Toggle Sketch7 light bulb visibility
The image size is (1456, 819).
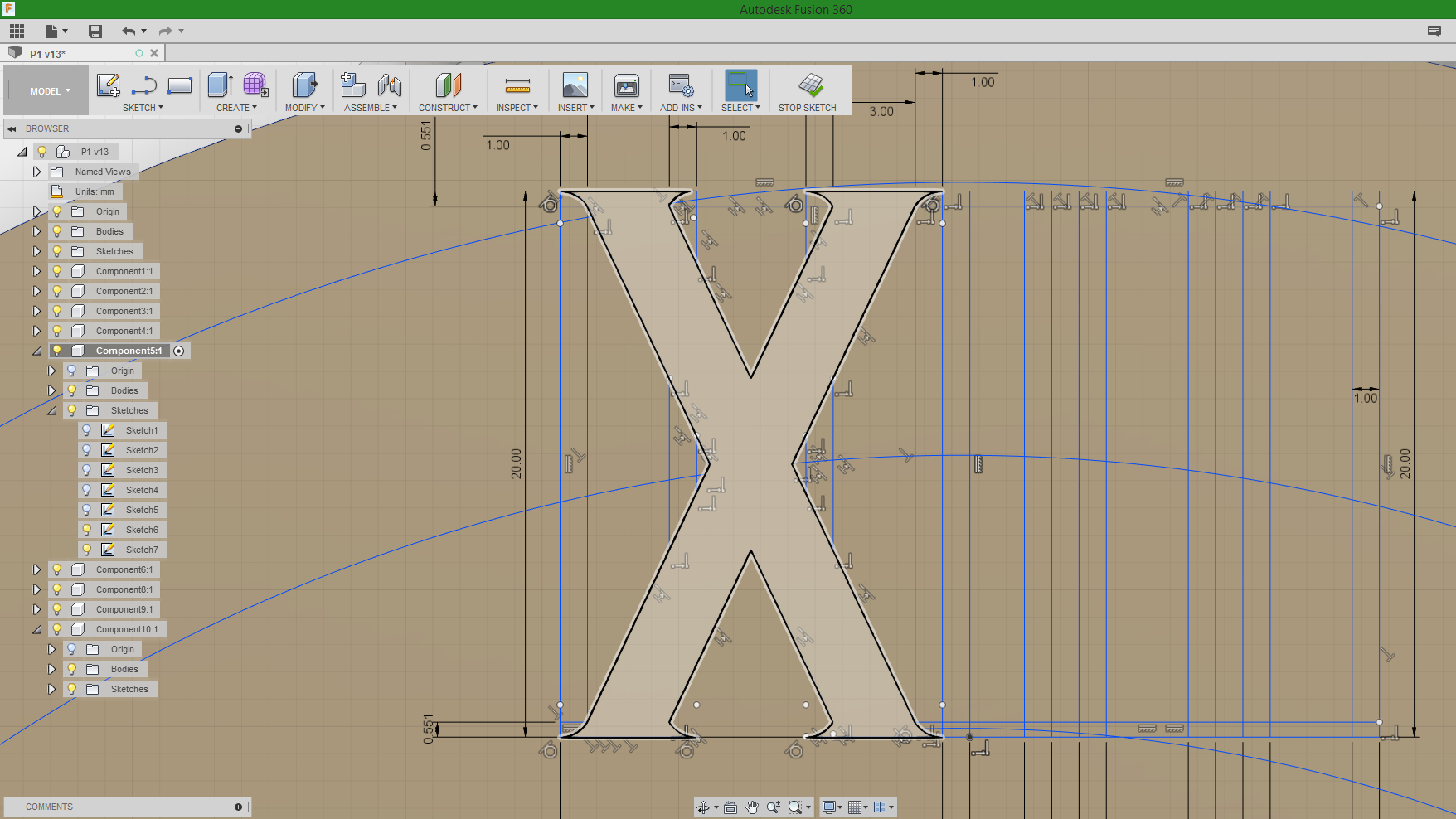click(x=86, y=550)
